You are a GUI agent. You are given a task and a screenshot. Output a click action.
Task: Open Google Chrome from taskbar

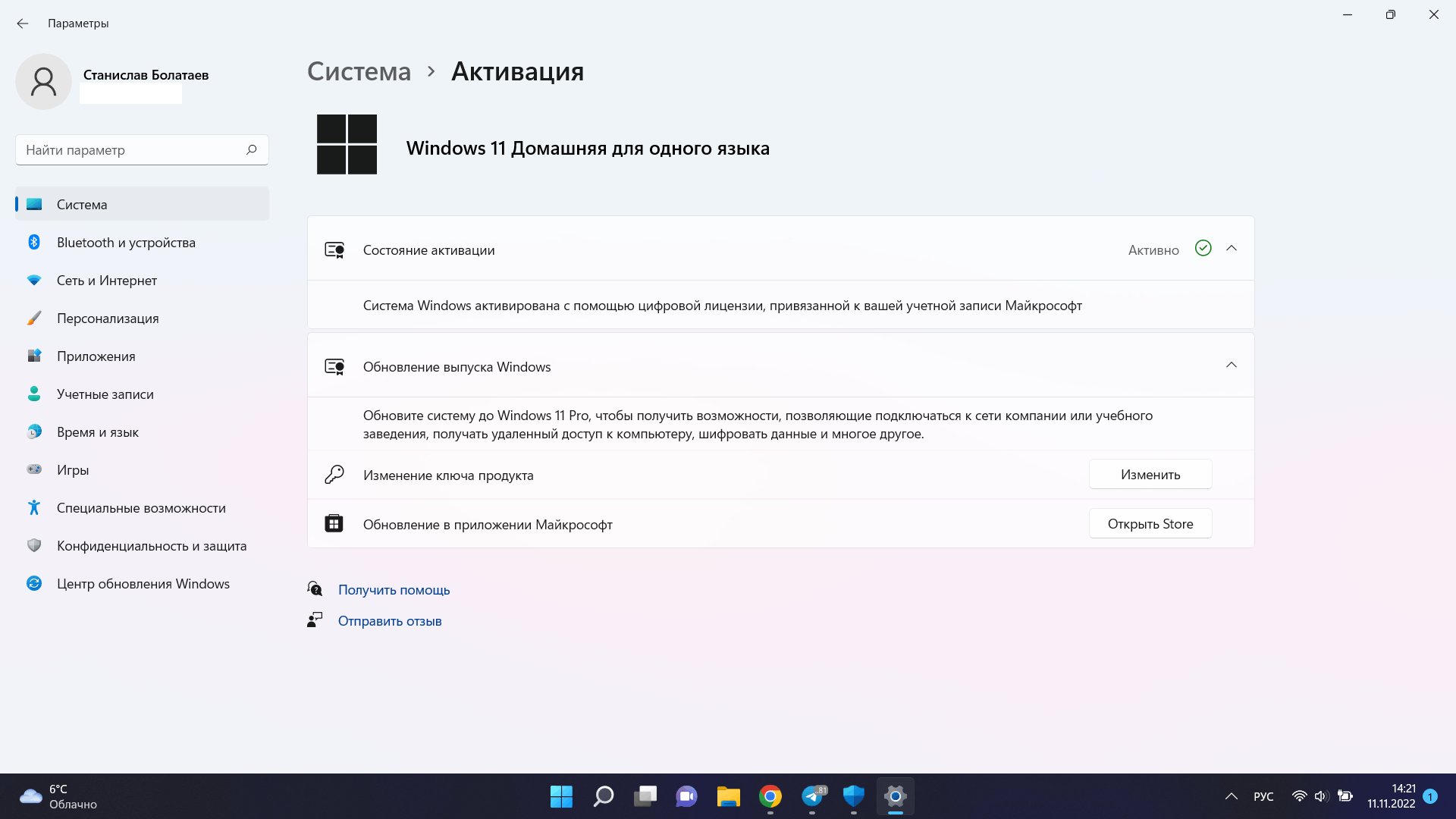[769, 797]
